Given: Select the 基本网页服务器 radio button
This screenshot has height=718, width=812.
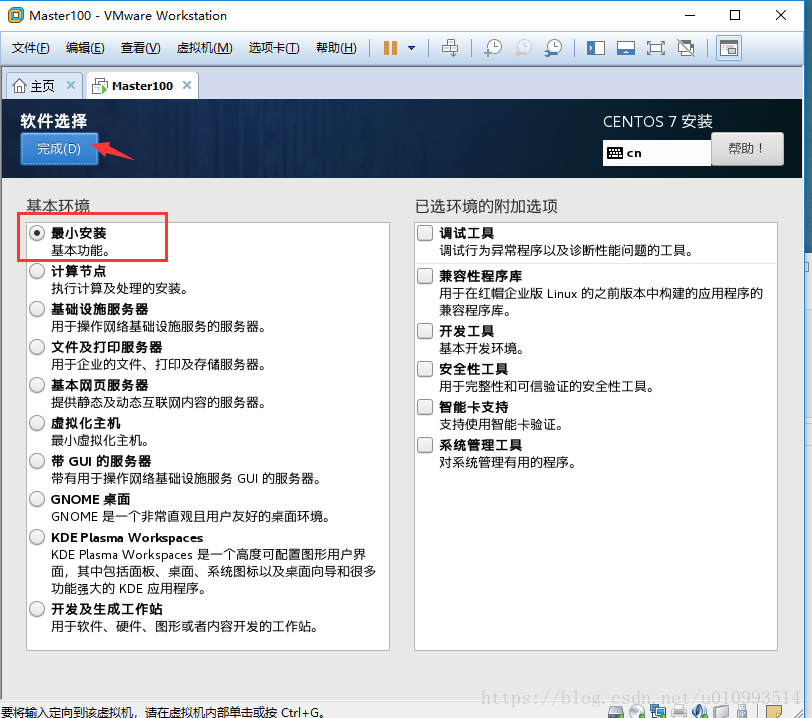Looking at the screenshot, I should point(37,385).
